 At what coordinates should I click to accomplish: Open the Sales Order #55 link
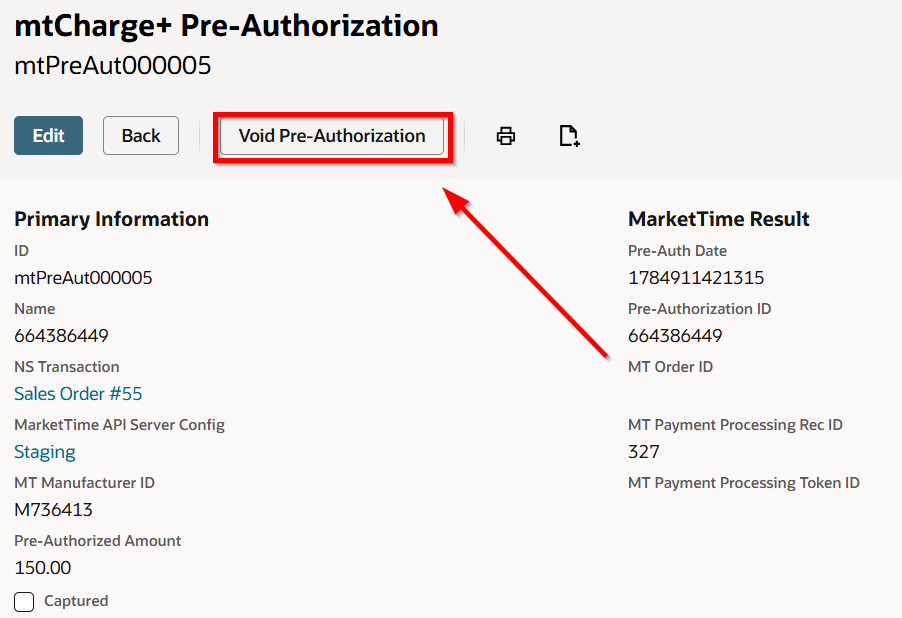(78, 394)
